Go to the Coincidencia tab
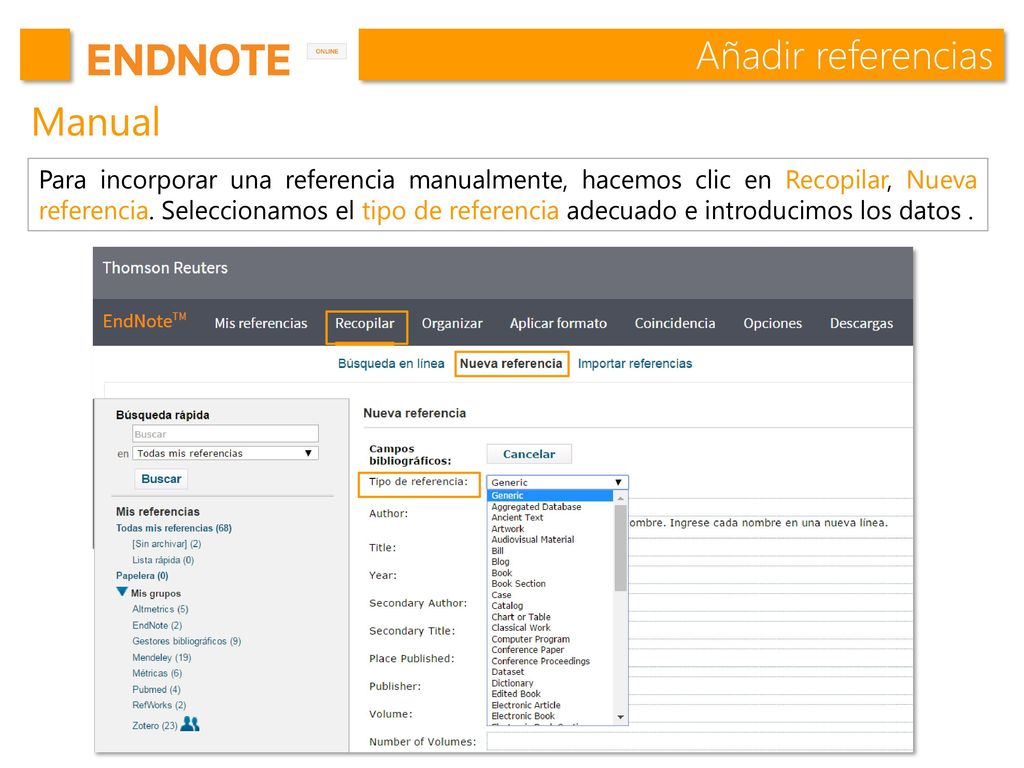Image resolution: width=1024 pixels, height=768 pixels. [x=675, y=323]
